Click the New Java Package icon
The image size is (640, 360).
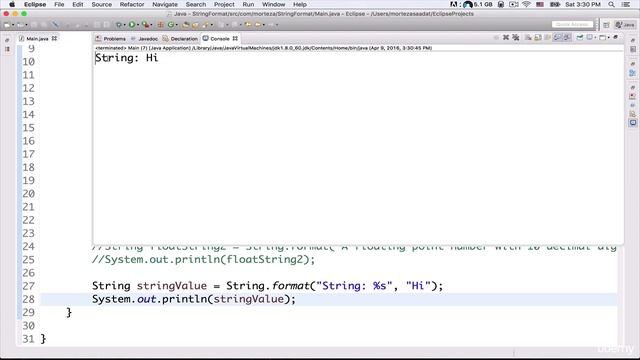click(160, 24)
